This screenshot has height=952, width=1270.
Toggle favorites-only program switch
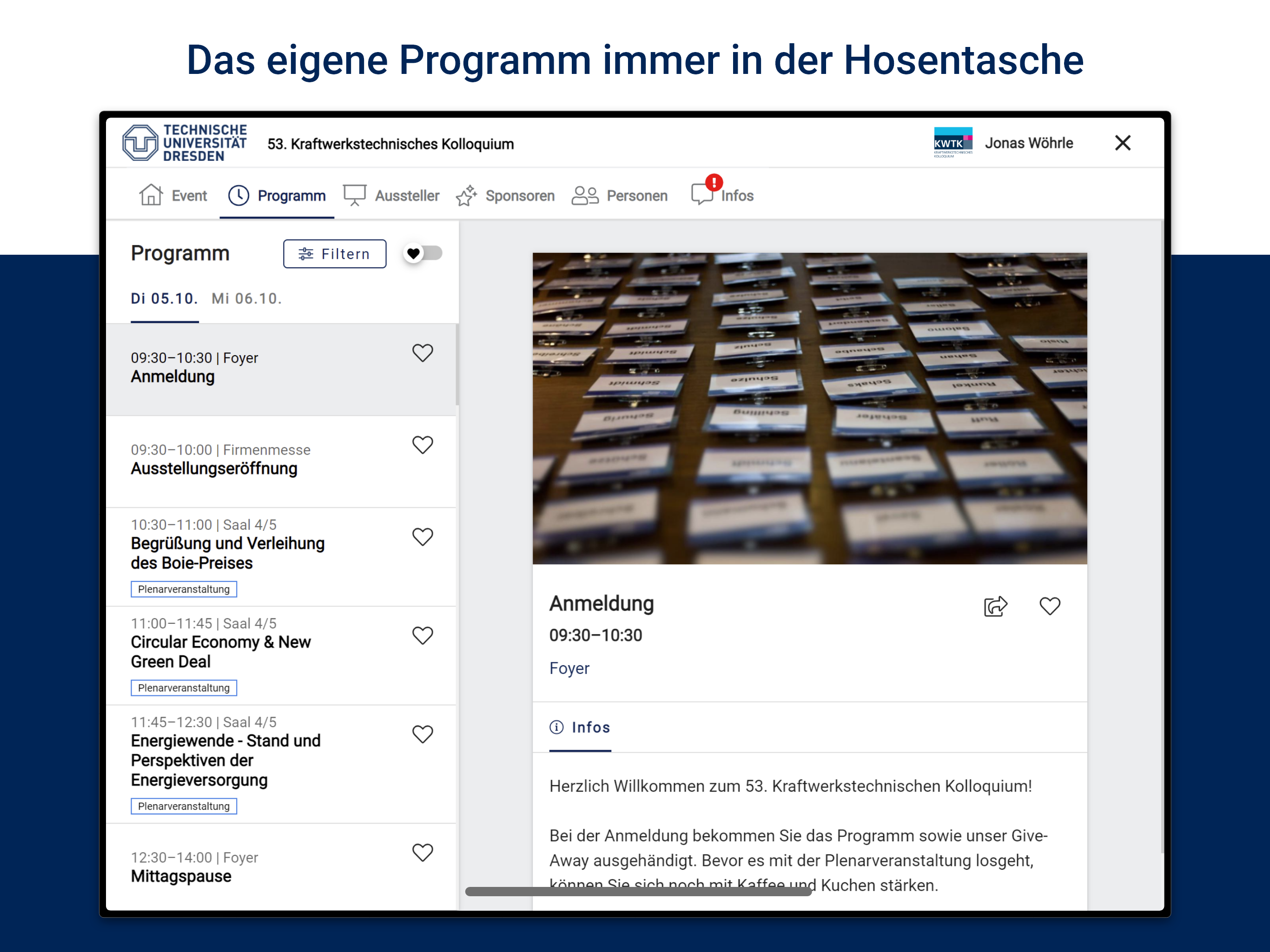pyautogui.click(x=423, y=253)
